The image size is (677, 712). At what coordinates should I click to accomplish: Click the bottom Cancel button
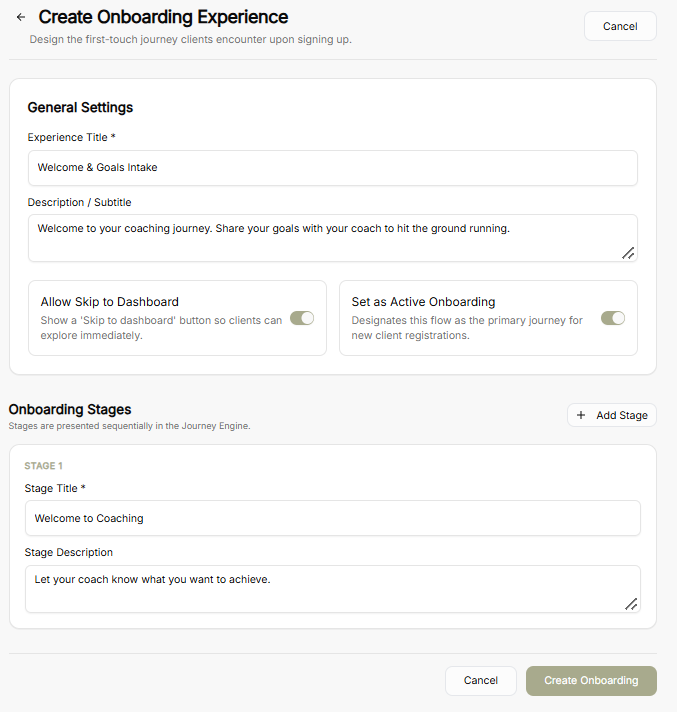[x=481, y=680]
